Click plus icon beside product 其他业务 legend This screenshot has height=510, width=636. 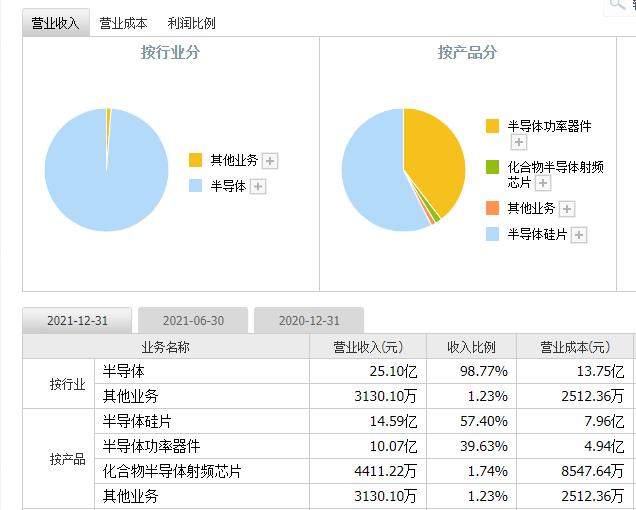point(567,209)
